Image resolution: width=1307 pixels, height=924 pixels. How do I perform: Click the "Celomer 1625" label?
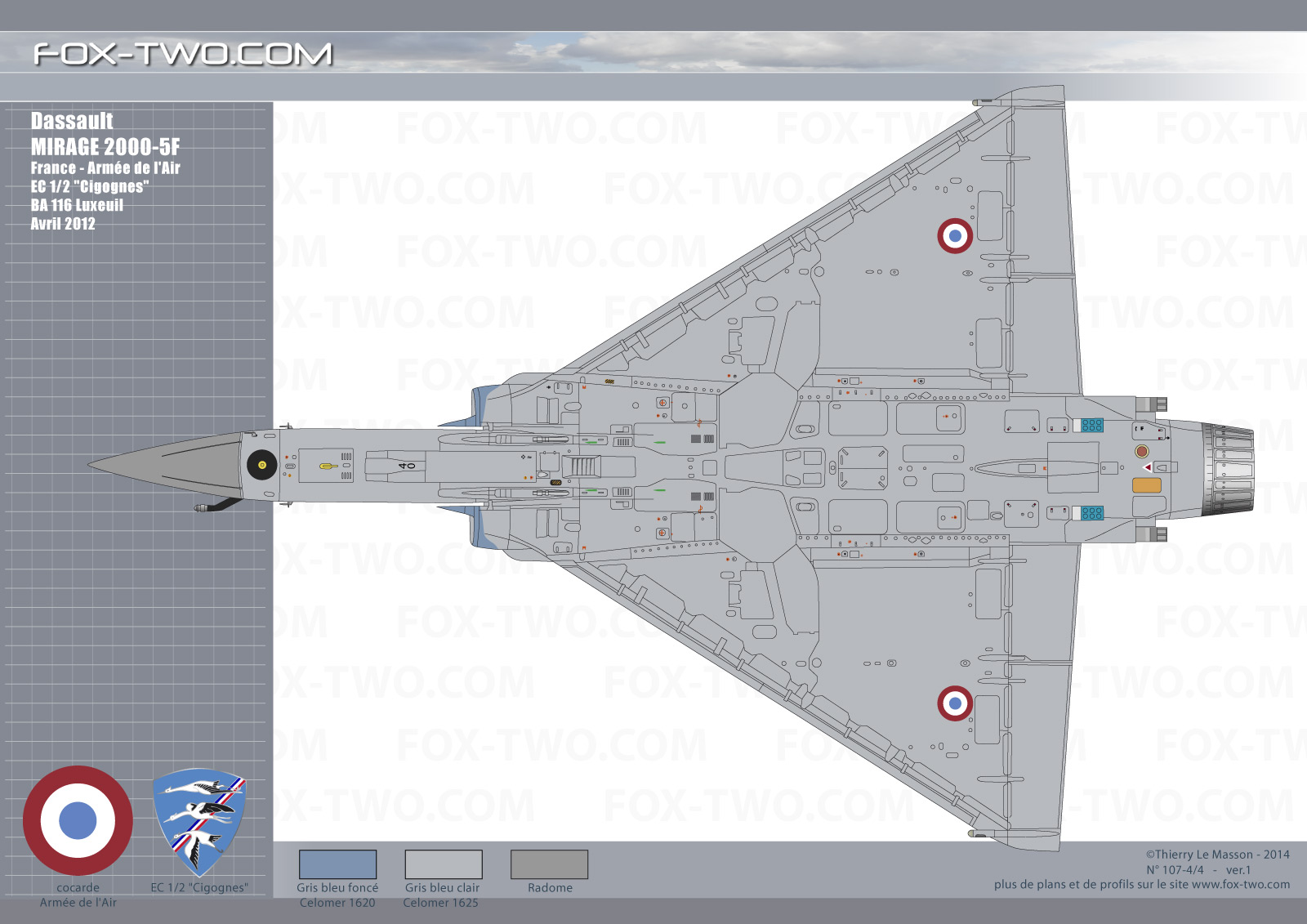point(441,903)
